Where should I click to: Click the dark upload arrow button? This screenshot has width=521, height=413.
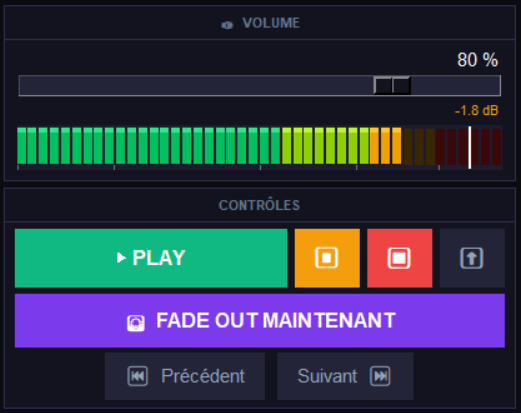(472, 258)
